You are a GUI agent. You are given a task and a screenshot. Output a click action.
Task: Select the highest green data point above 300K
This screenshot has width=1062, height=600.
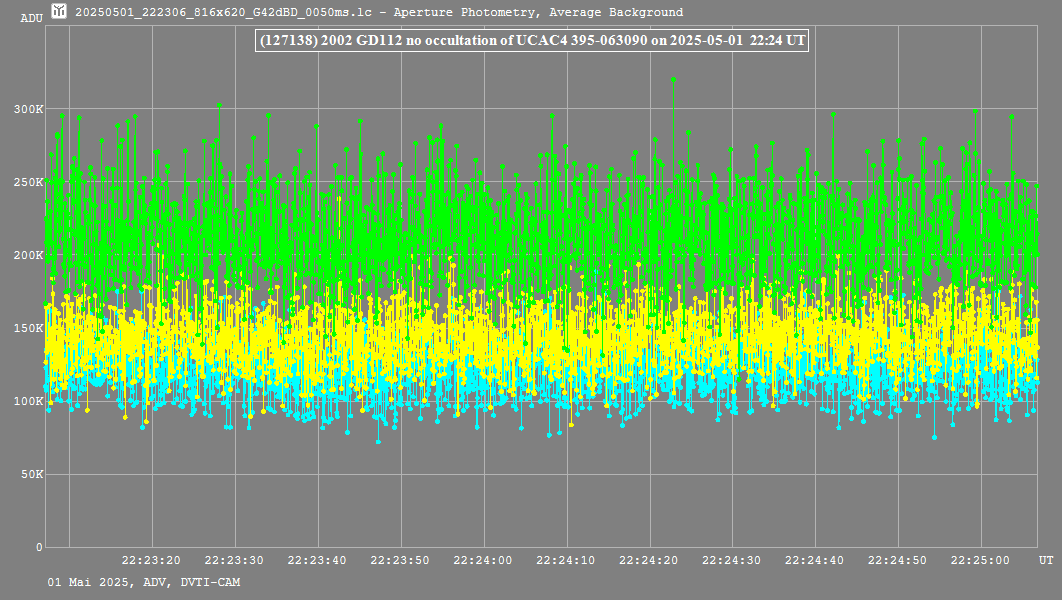(x=673, y=79)
